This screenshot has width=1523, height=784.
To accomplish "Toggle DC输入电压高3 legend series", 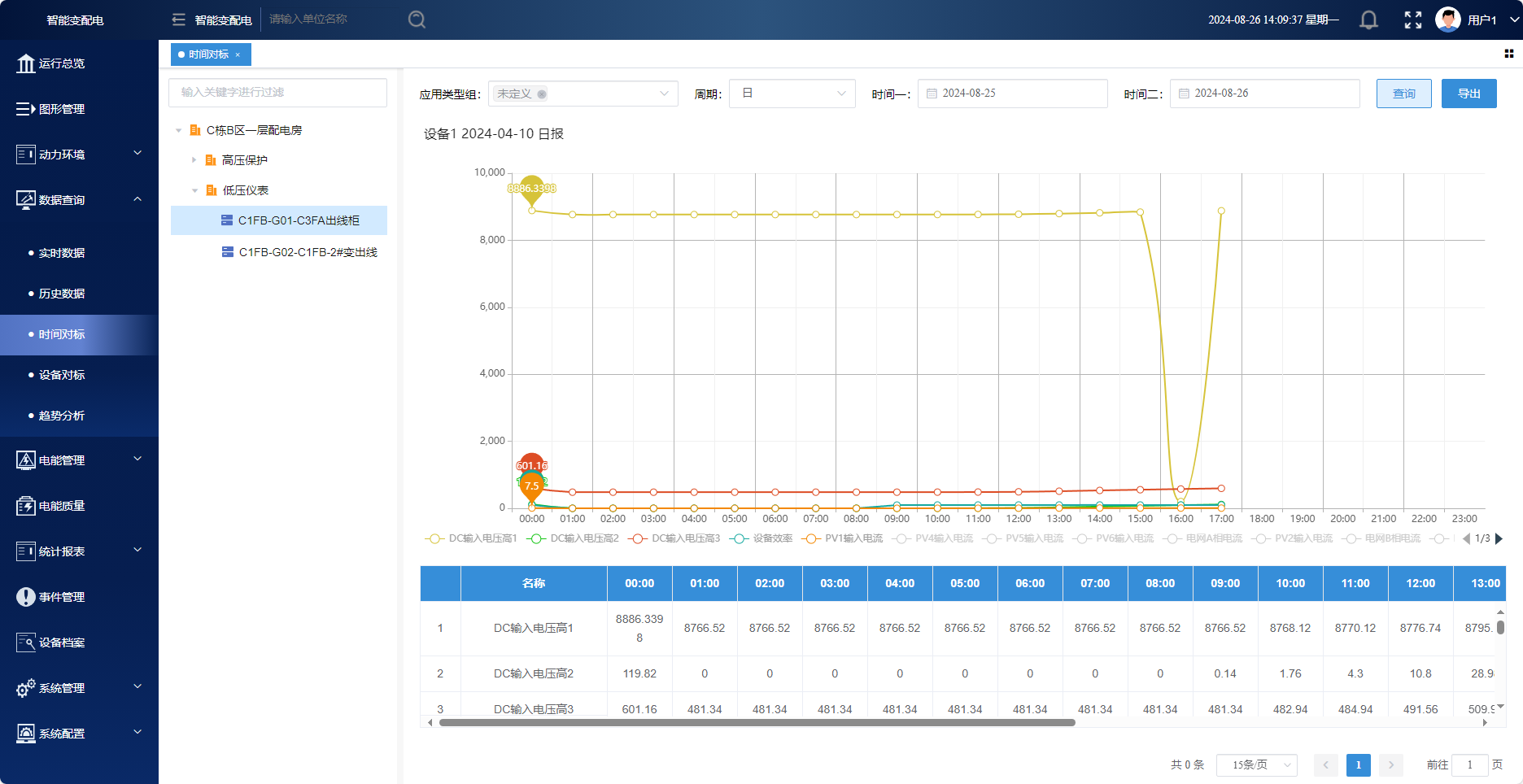I will (x=674, y=538).
